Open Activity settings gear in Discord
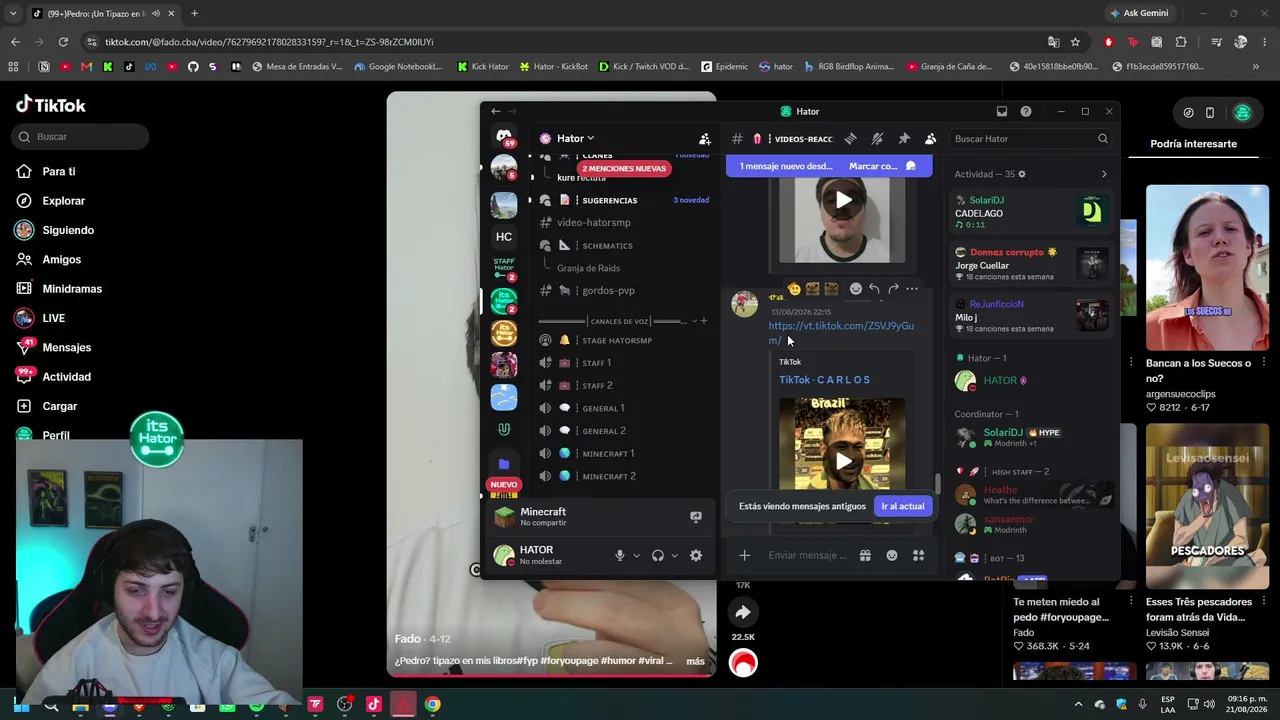This screenshot has height=720, width=1280. coord(1021,174)
